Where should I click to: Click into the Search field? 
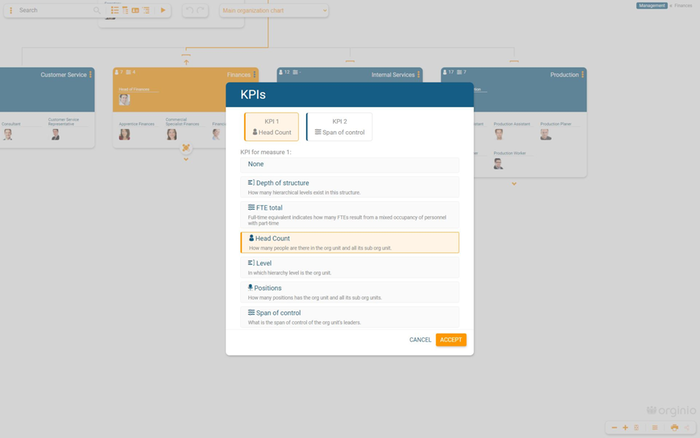coord(54,10)
